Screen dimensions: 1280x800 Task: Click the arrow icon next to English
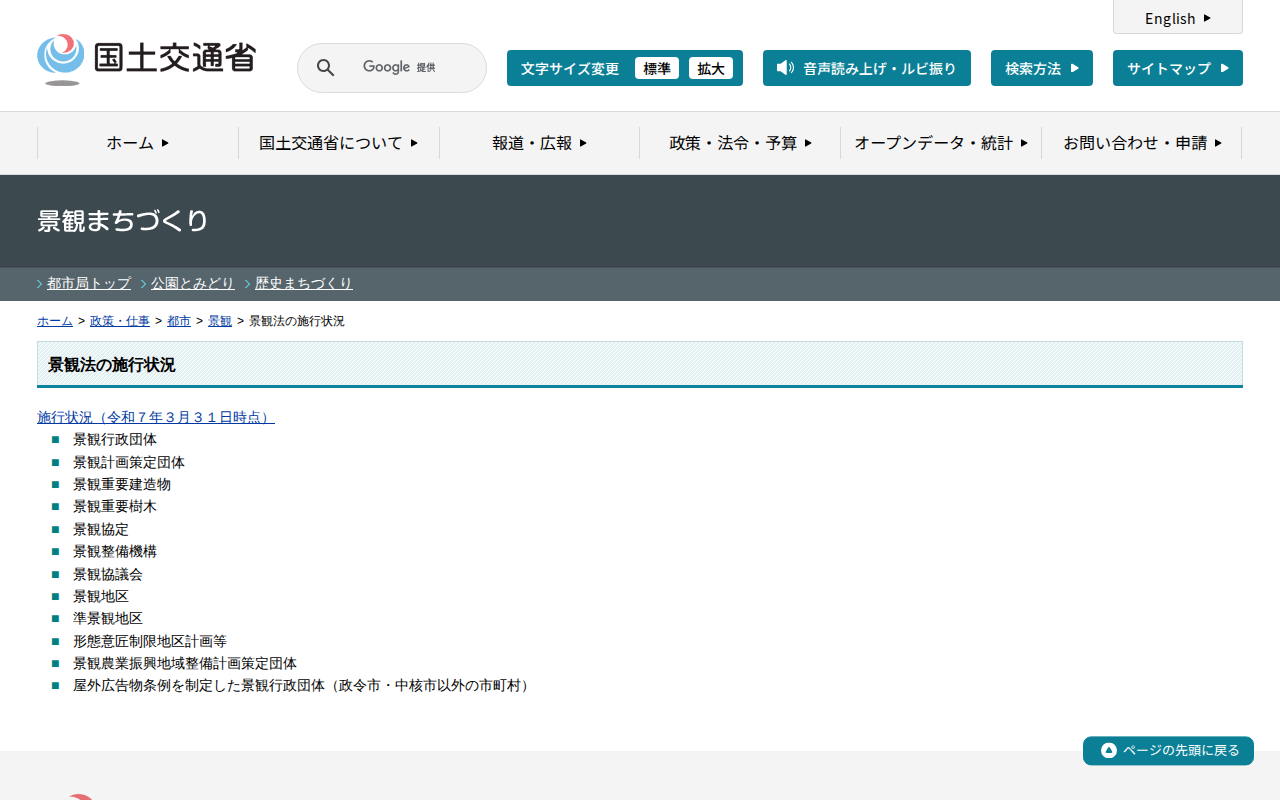1207,18
